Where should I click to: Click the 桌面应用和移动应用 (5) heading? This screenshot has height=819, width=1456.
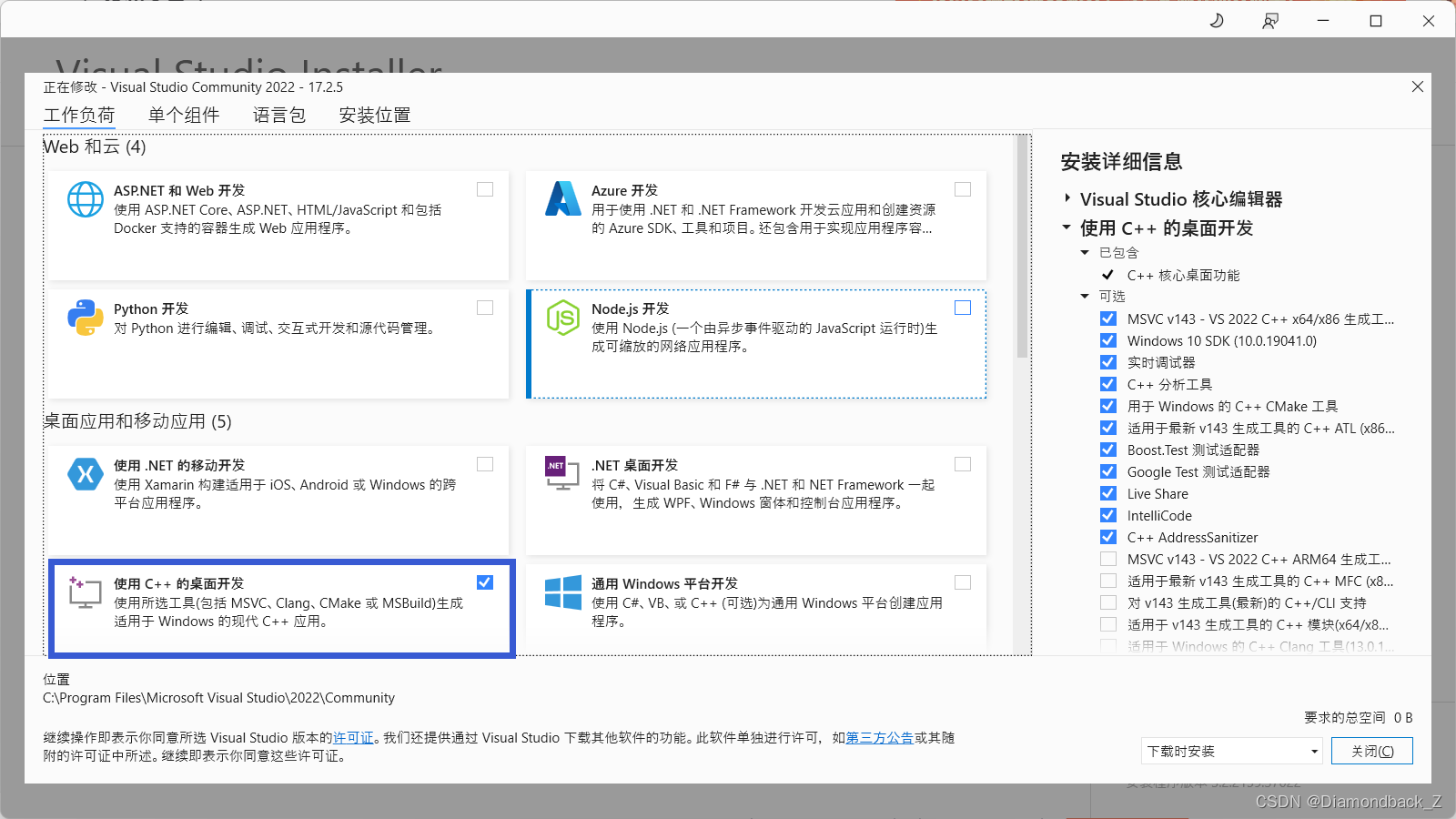click(137, 421)
